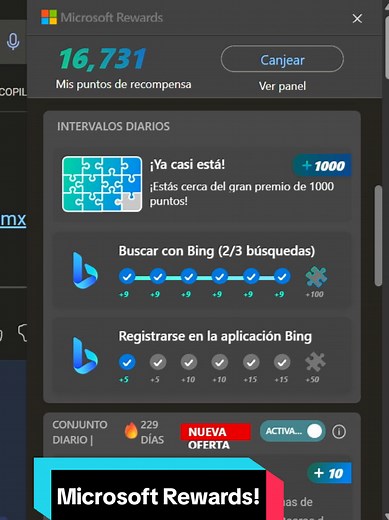389x520 pixels.
Task: Click the microphone voice search icon
Action: point(13,41)
